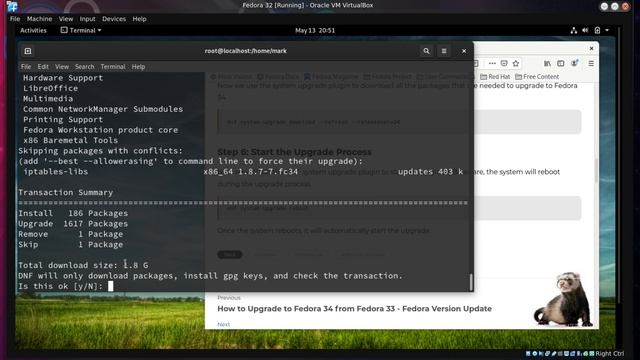Screen dimensions: 640x360
Task: Click the VirtualBox hard disk status icon
Action: tap(528, 353)
